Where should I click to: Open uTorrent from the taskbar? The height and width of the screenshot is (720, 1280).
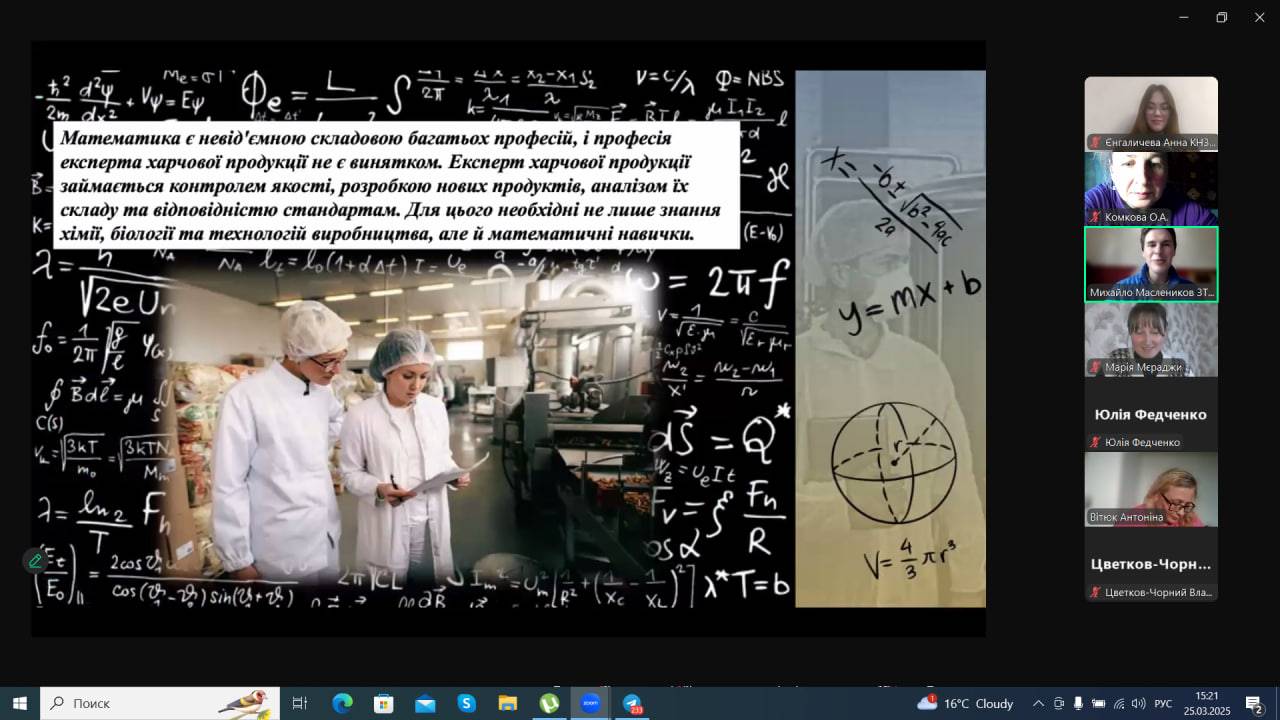[549, 703]
